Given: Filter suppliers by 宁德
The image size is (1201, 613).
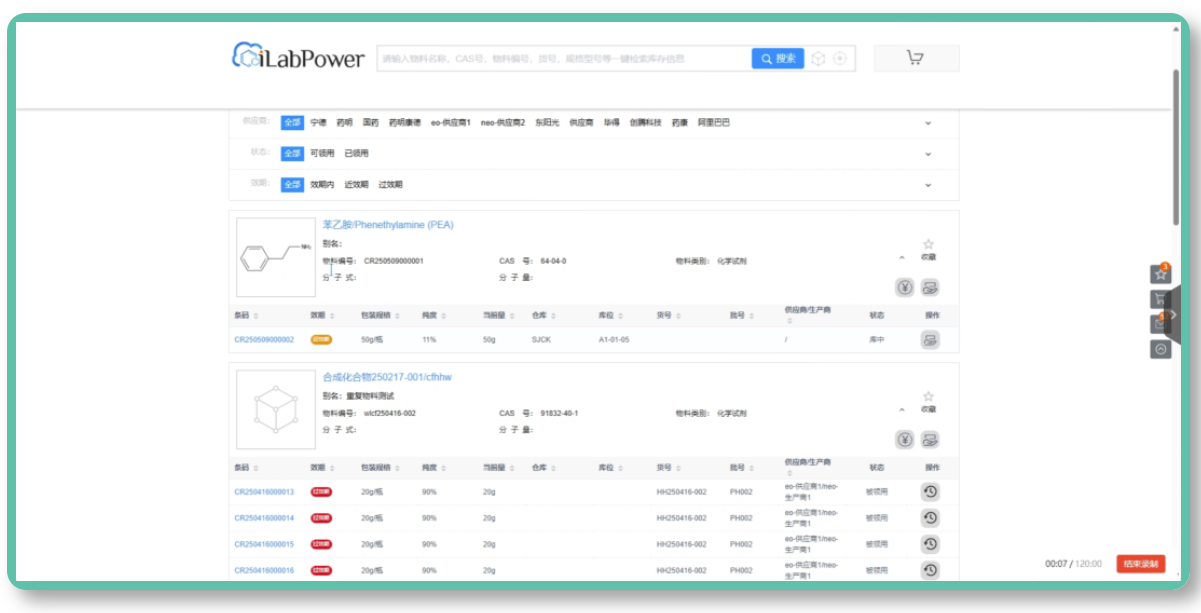Looking at the screenshot, I should (318, 122).
